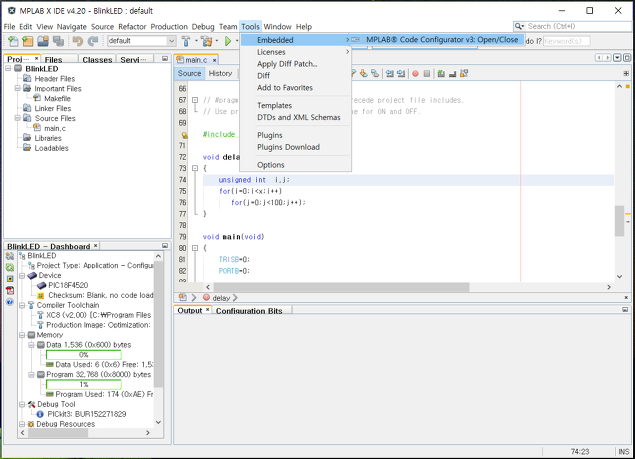
Task: Collapse the Memory node in Dashboard
Action: 22,335
